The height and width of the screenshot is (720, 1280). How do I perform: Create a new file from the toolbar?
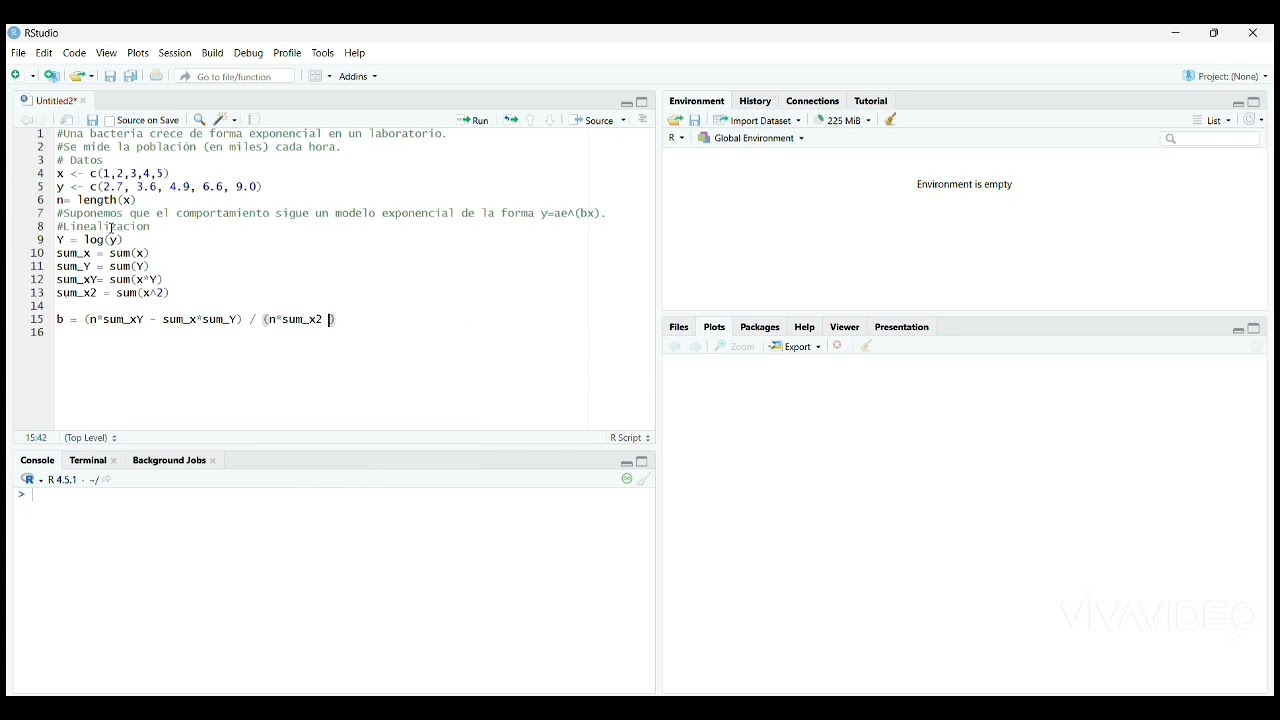point(18,76)
